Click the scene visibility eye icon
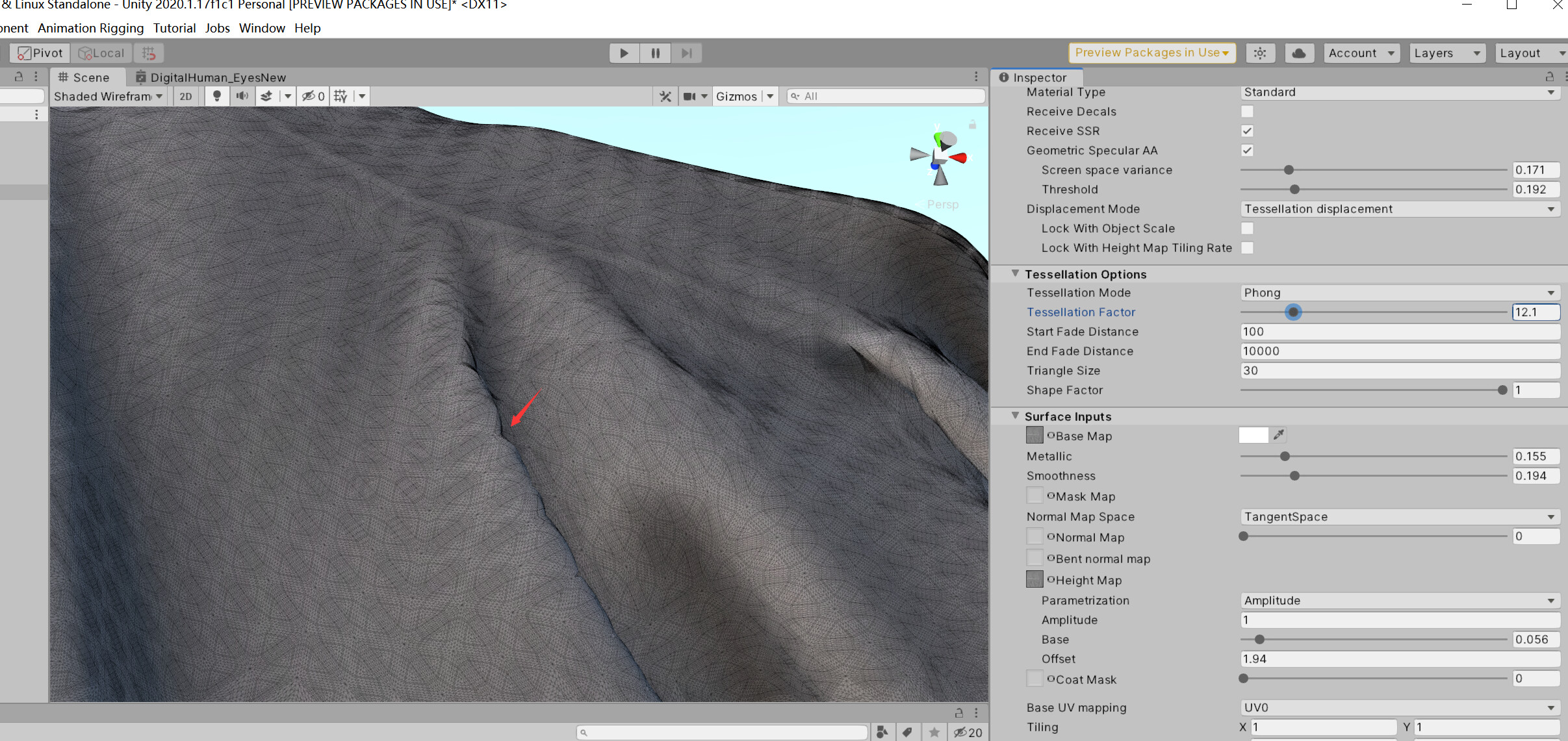The image size is (1568, 741). point(309,95)
